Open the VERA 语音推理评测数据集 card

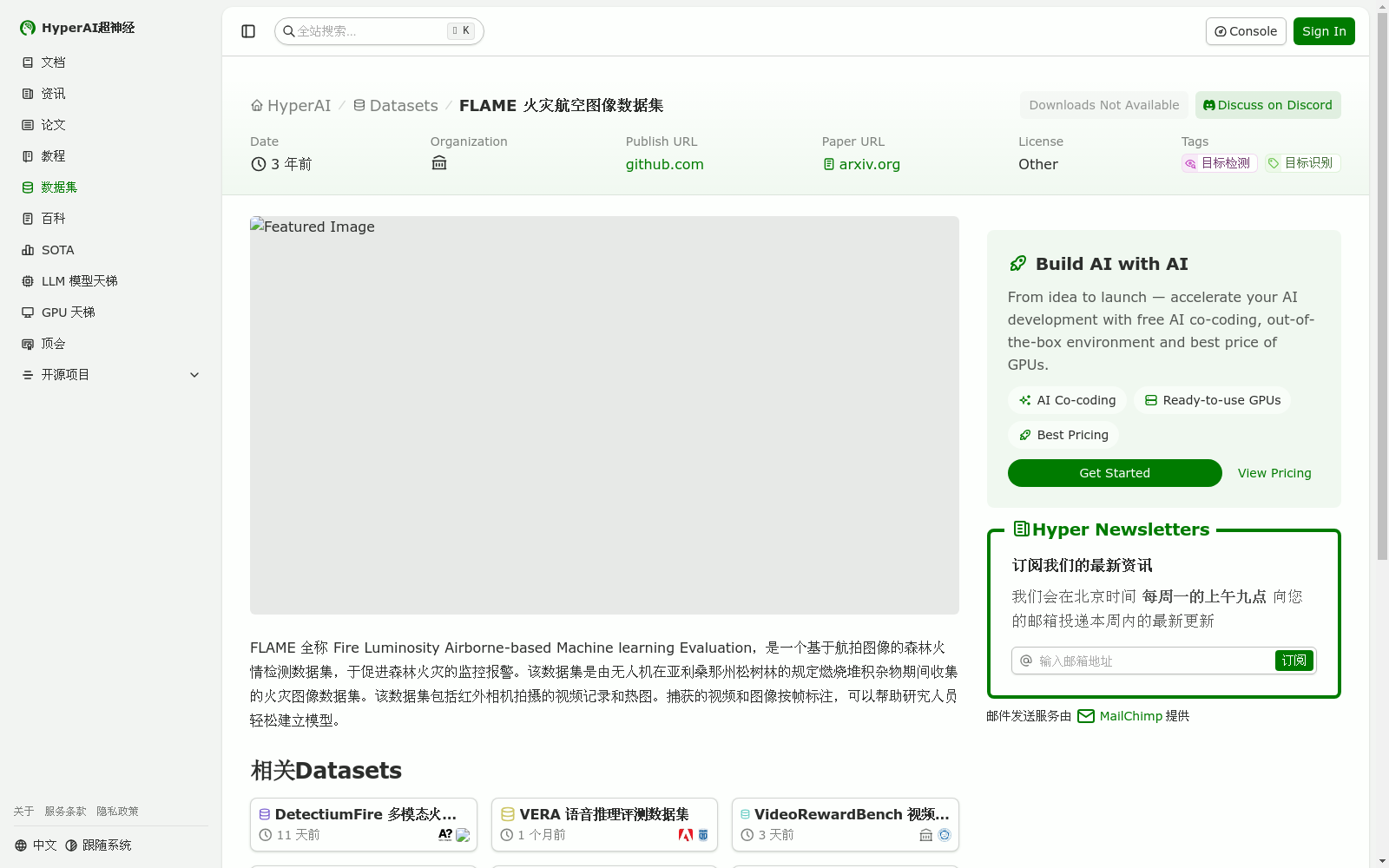(604, 825)
